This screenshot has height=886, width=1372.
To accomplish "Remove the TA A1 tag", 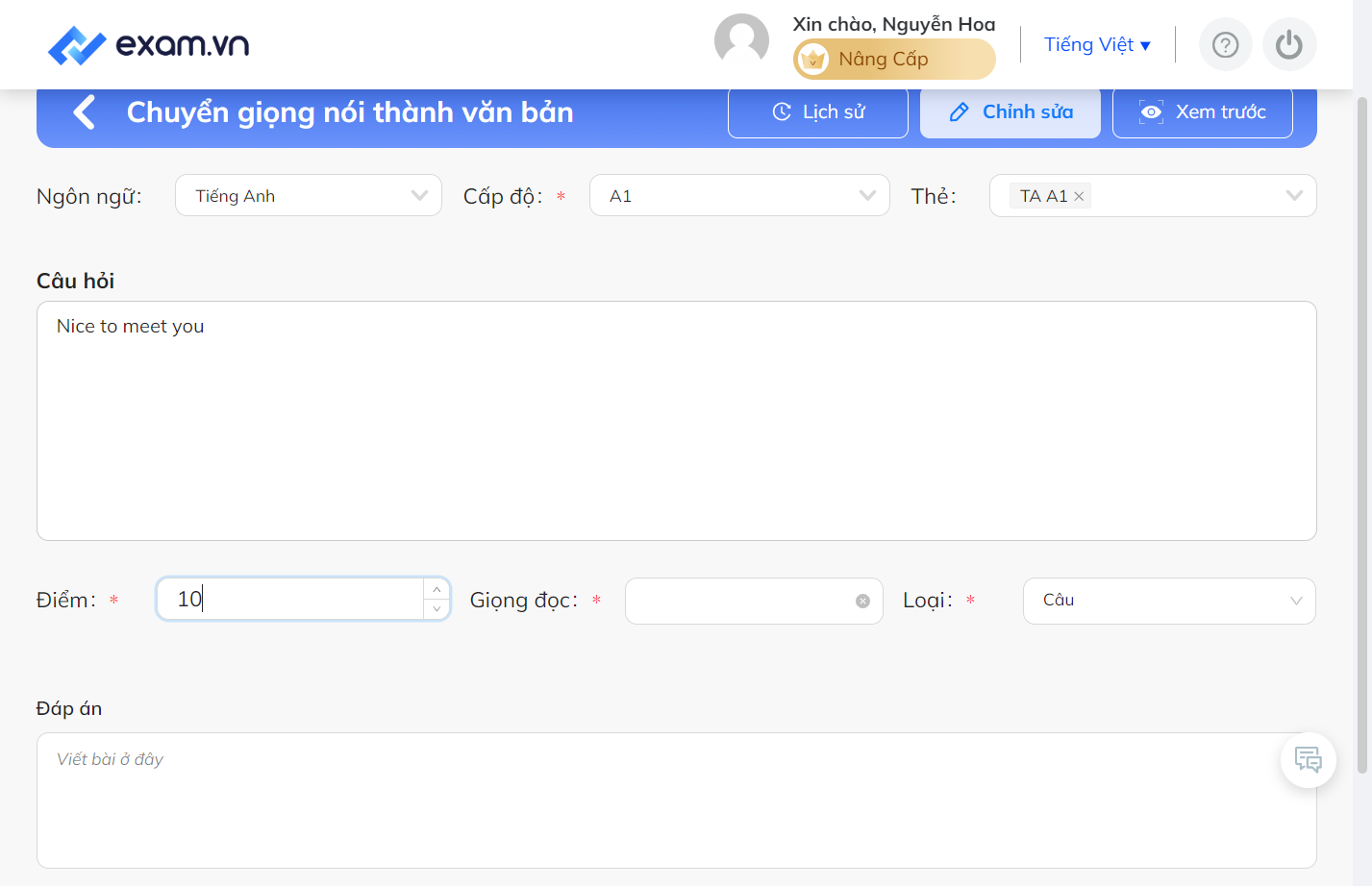I will pos(1079,196).
